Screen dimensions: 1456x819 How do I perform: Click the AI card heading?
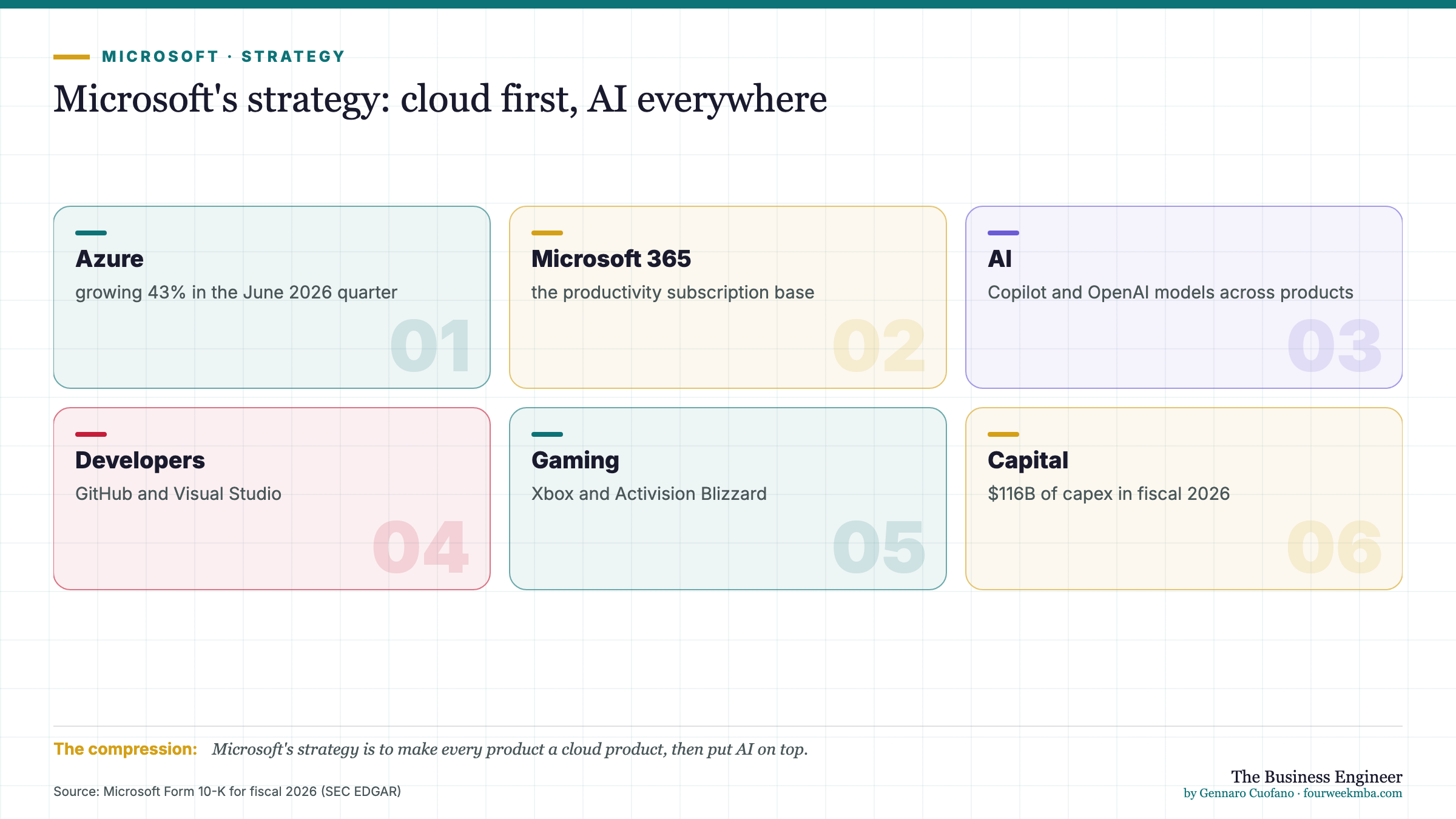[999, 259]
